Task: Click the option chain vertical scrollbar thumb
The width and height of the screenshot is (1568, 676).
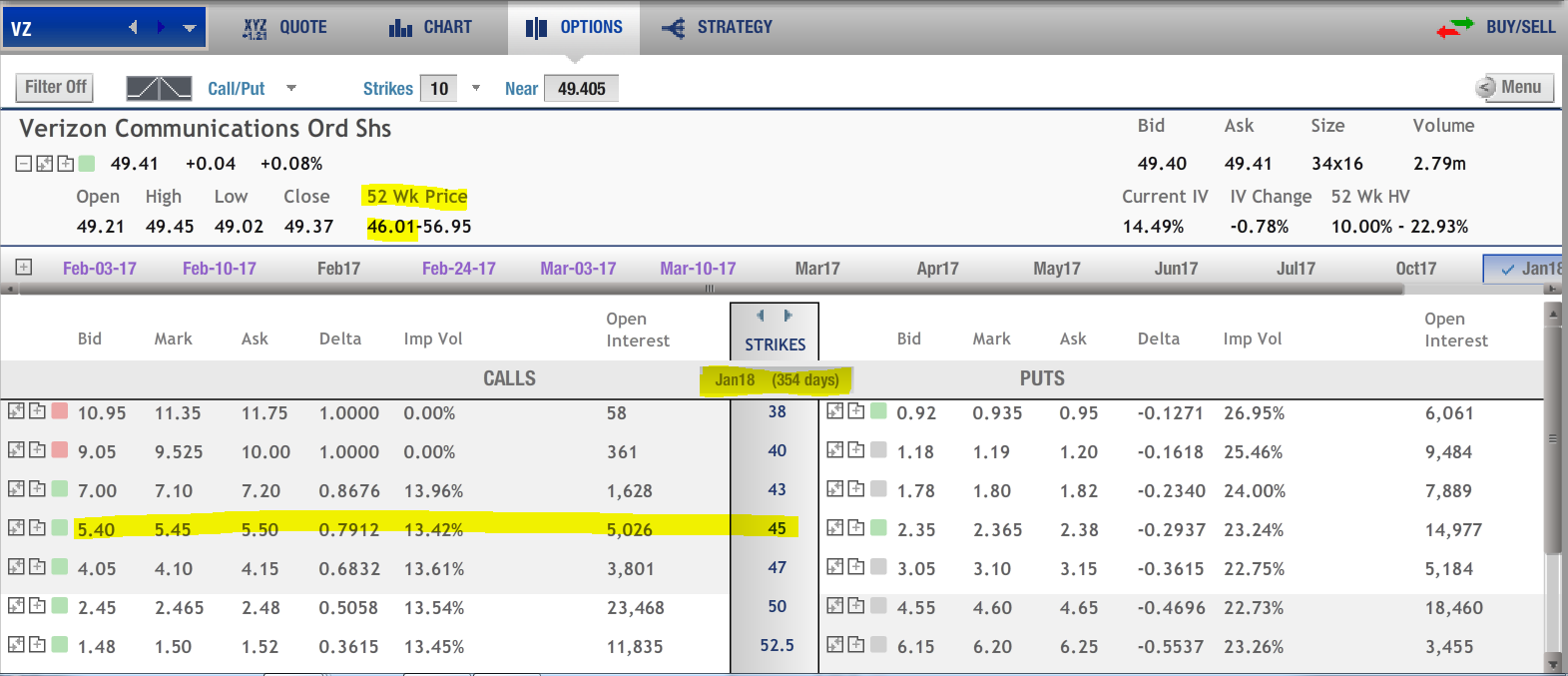Action: click(1552, 439)
